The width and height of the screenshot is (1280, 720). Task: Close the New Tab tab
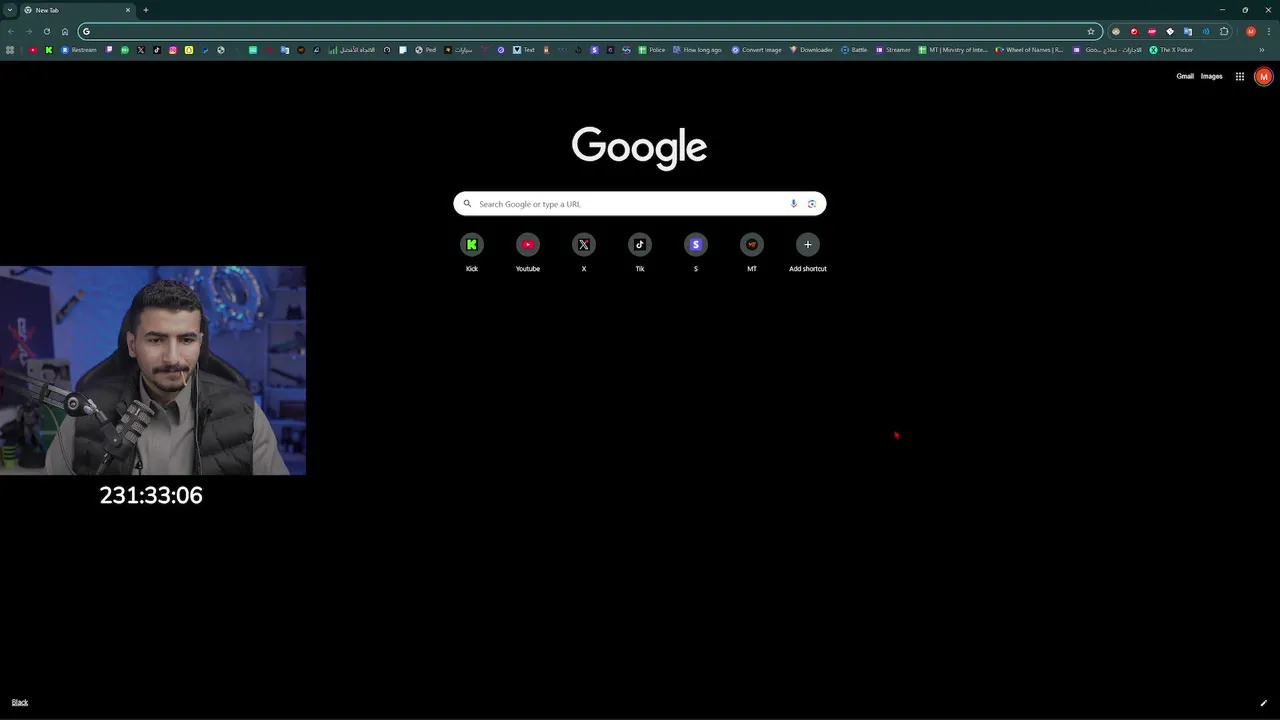tap(128, 10)
